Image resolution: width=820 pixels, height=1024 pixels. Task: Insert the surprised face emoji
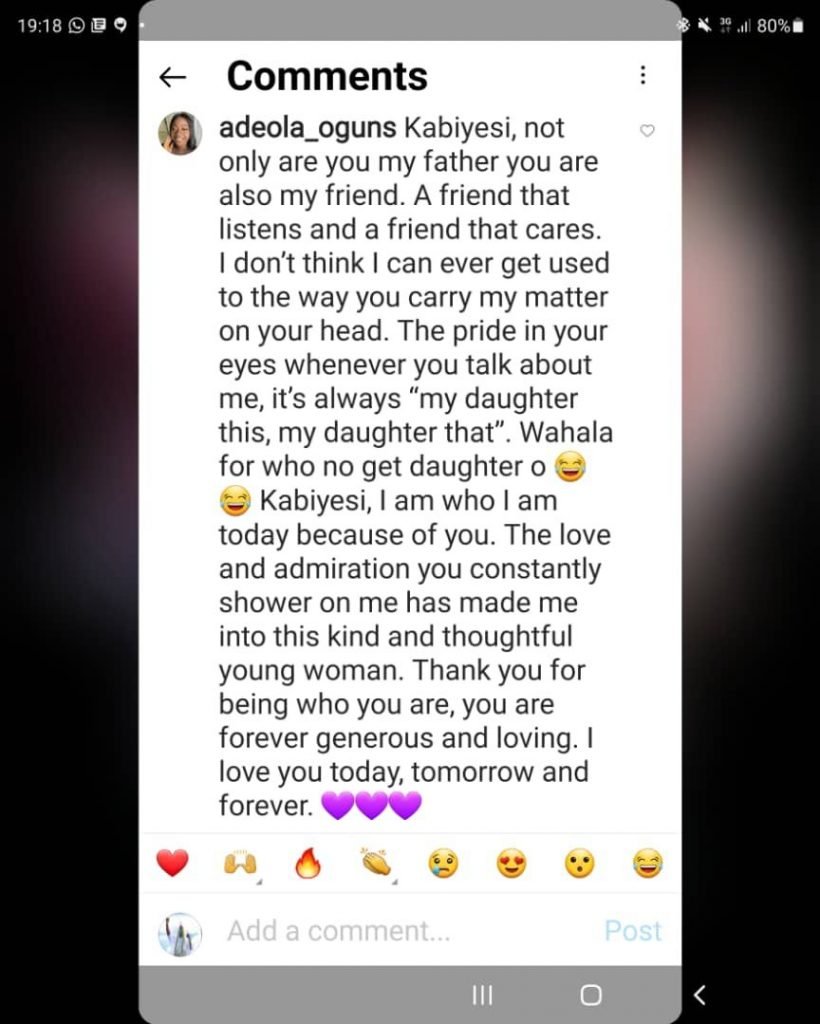[x=580, y=864]
